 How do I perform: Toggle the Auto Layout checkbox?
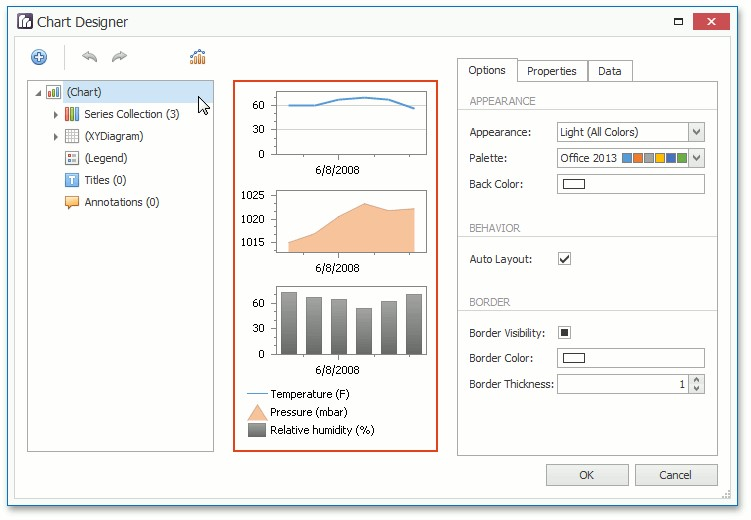pyautogui.click(x=564, y=259)
